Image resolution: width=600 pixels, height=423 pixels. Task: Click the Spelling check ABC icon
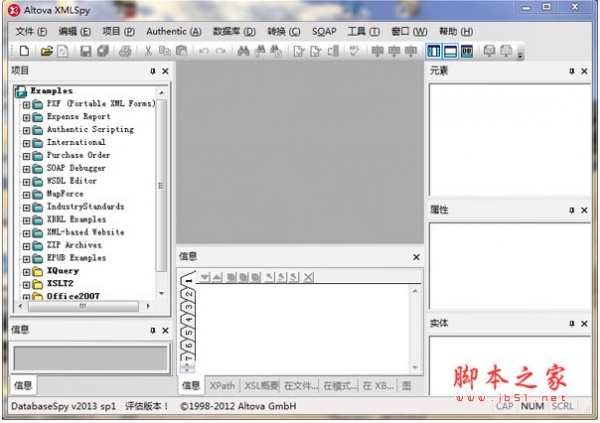click(x=355, y=51)
